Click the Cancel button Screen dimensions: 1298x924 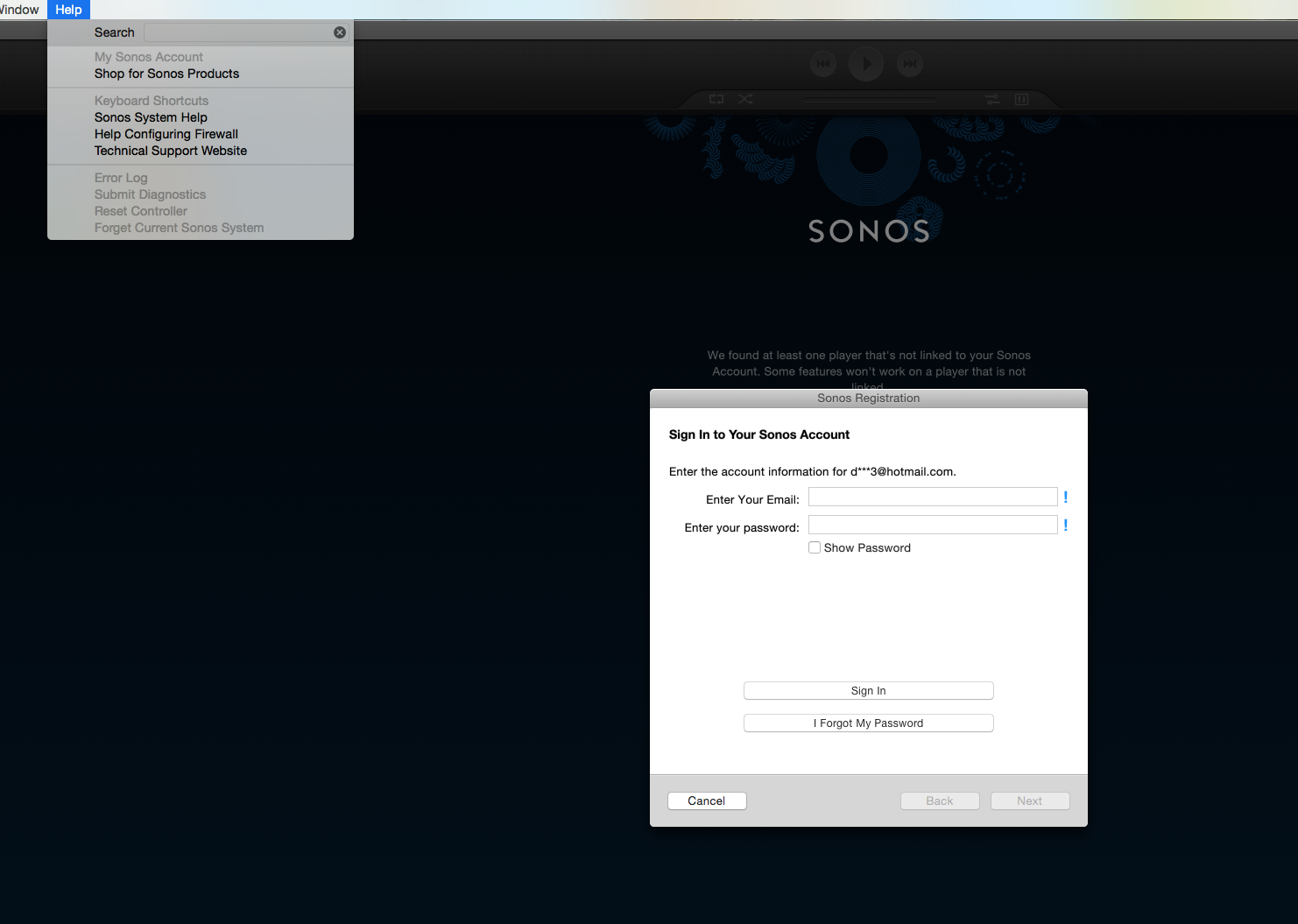(707, 801)
